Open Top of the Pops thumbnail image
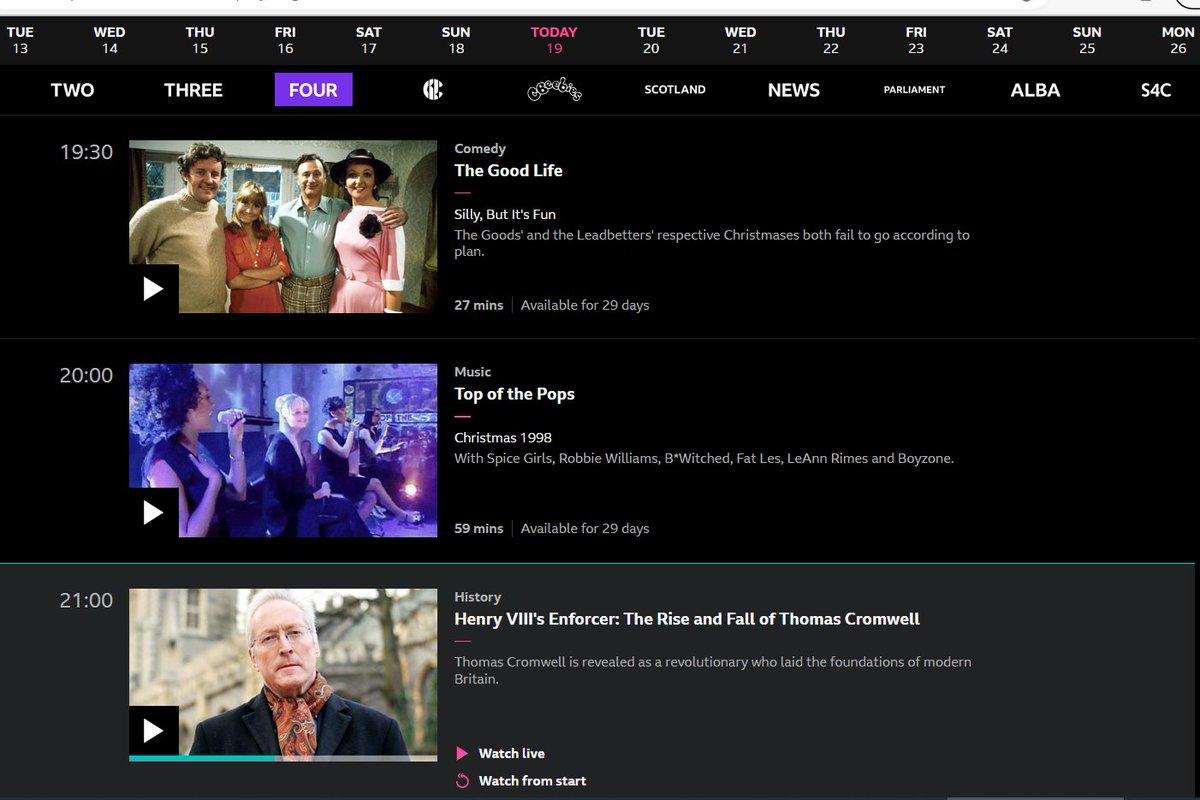The height and width of the screenshot is (800, 1200). (x=283, y=450)
